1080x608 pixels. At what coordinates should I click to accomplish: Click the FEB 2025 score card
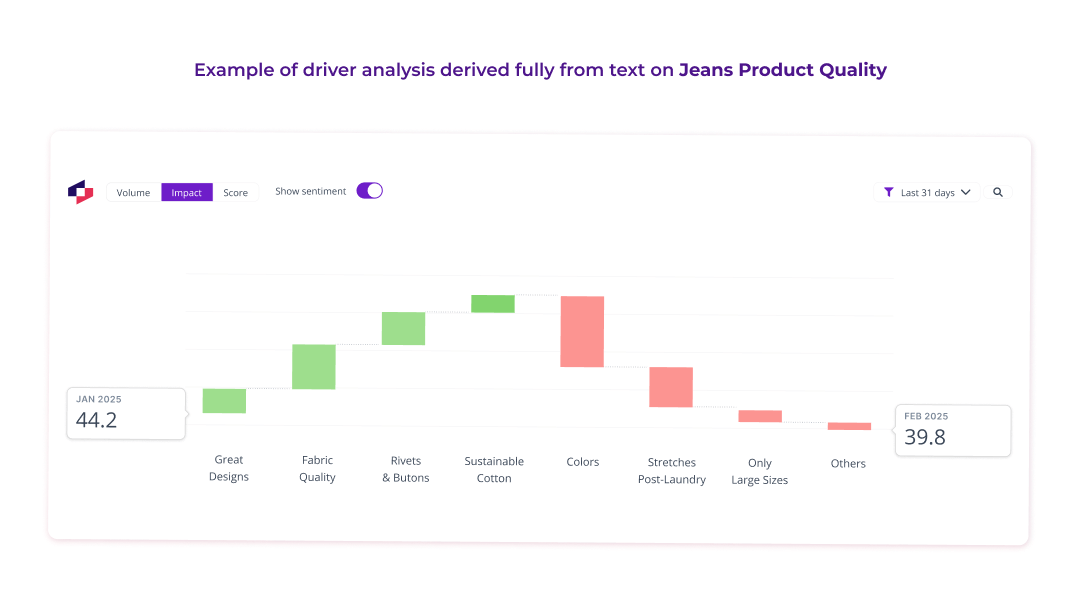coord(952,430)
